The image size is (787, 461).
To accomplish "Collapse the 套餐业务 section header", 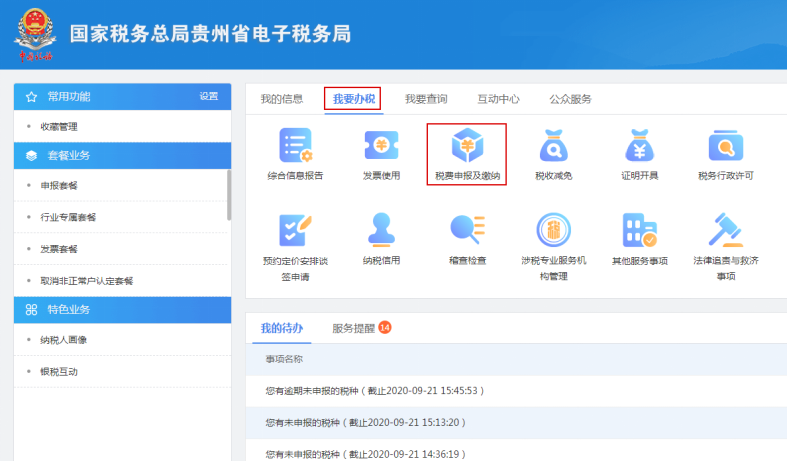I will [122, 156].
